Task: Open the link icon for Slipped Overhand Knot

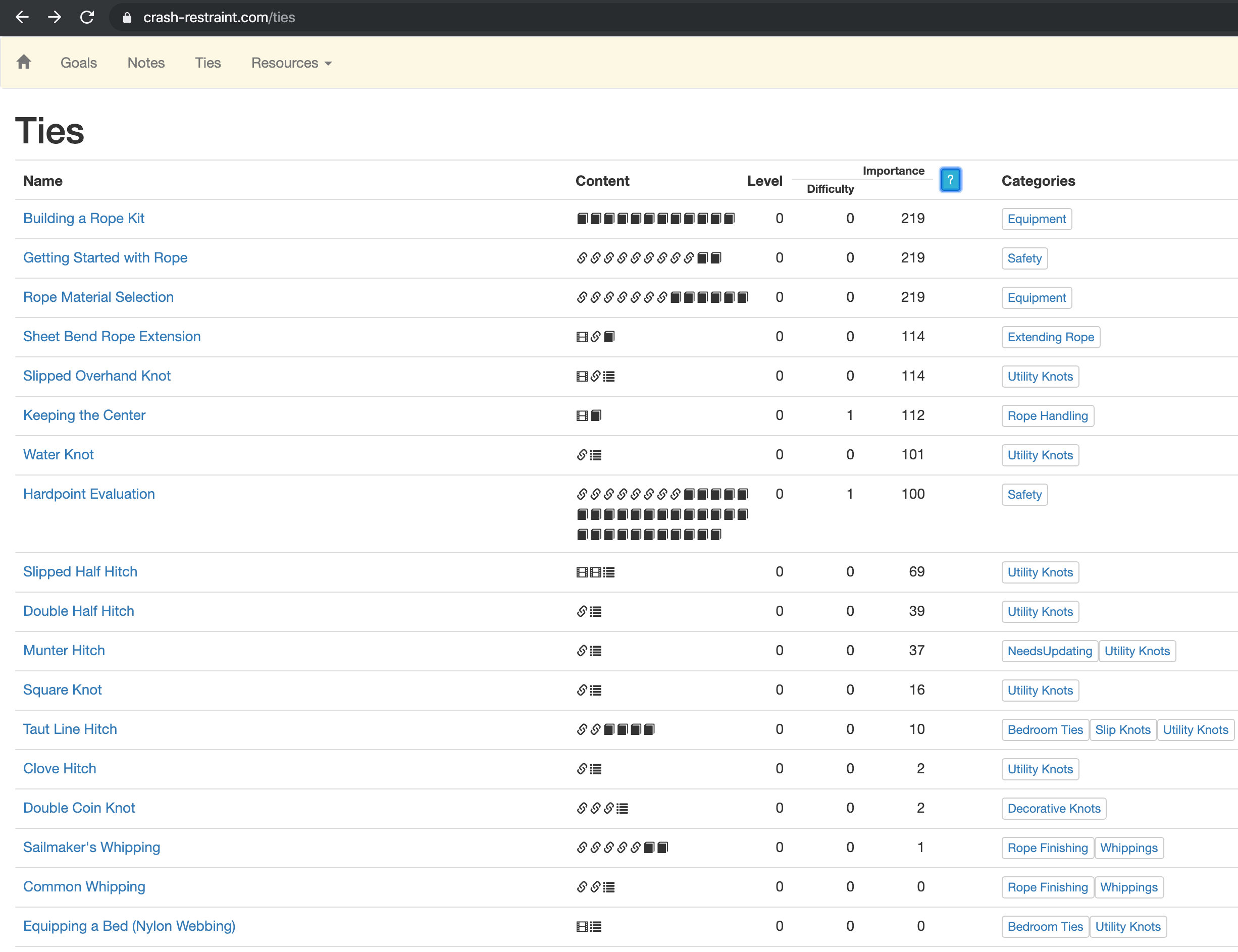Action: tap(595, 376)
